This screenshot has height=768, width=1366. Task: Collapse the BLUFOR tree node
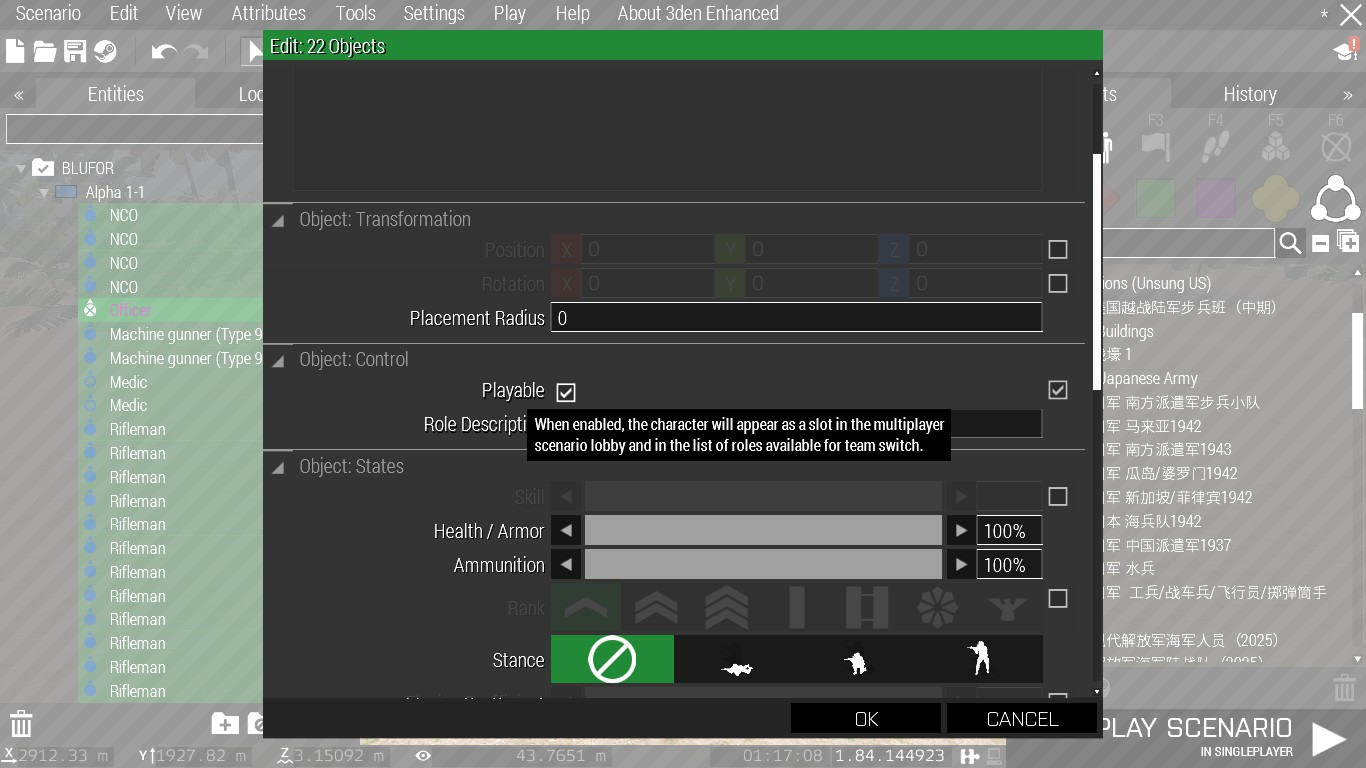(20, 169)
